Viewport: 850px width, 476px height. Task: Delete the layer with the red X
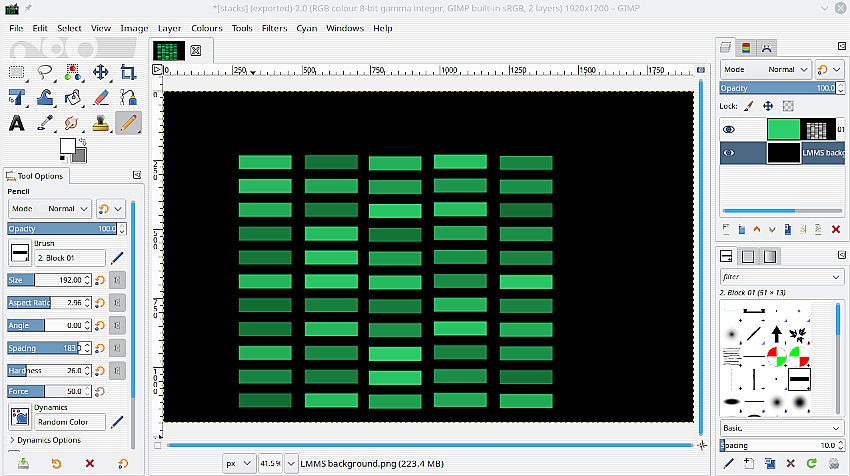(x=836, y=229)
